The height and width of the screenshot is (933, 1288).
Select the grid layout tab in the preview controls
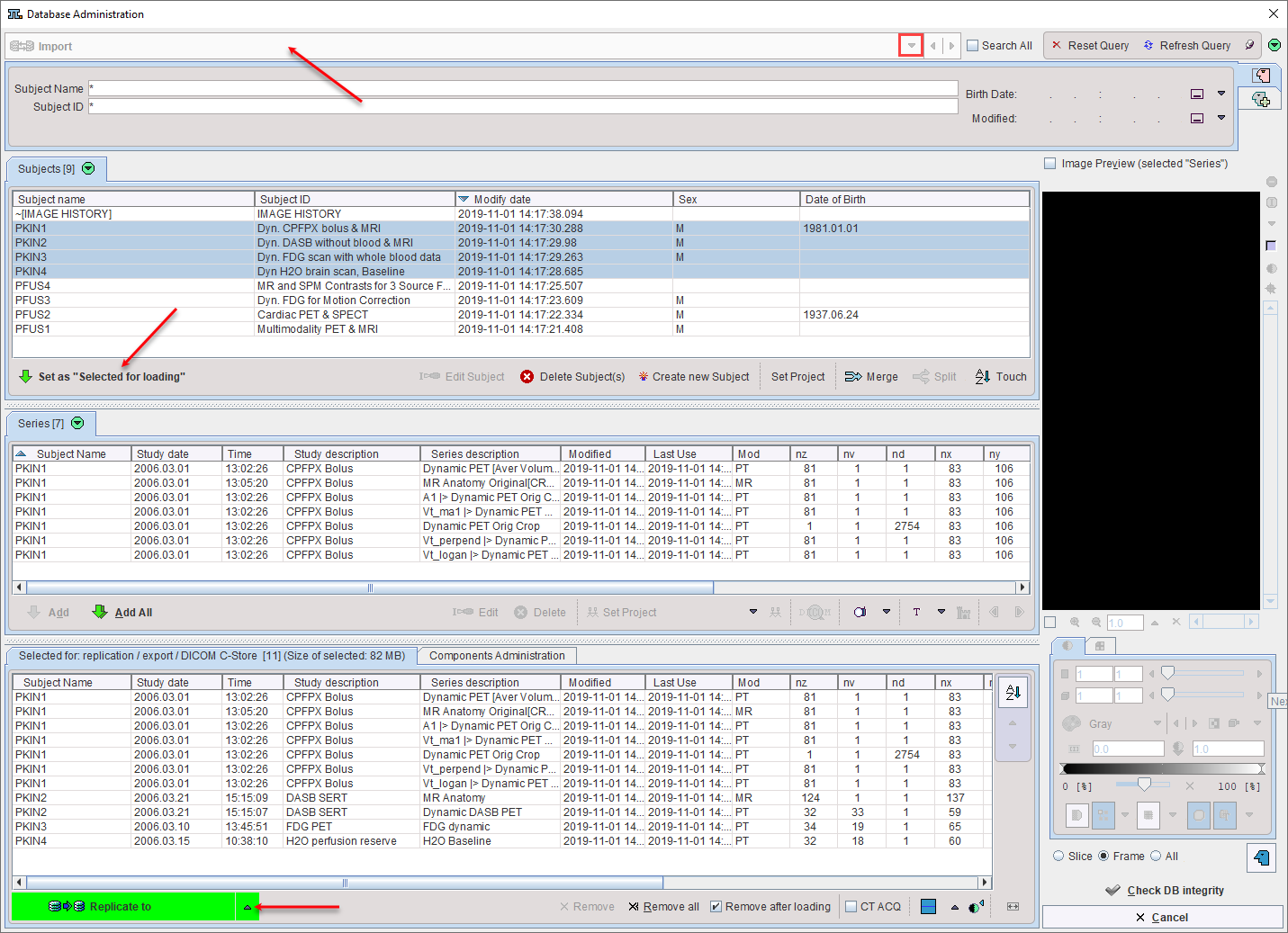(x=1100, y=645)
